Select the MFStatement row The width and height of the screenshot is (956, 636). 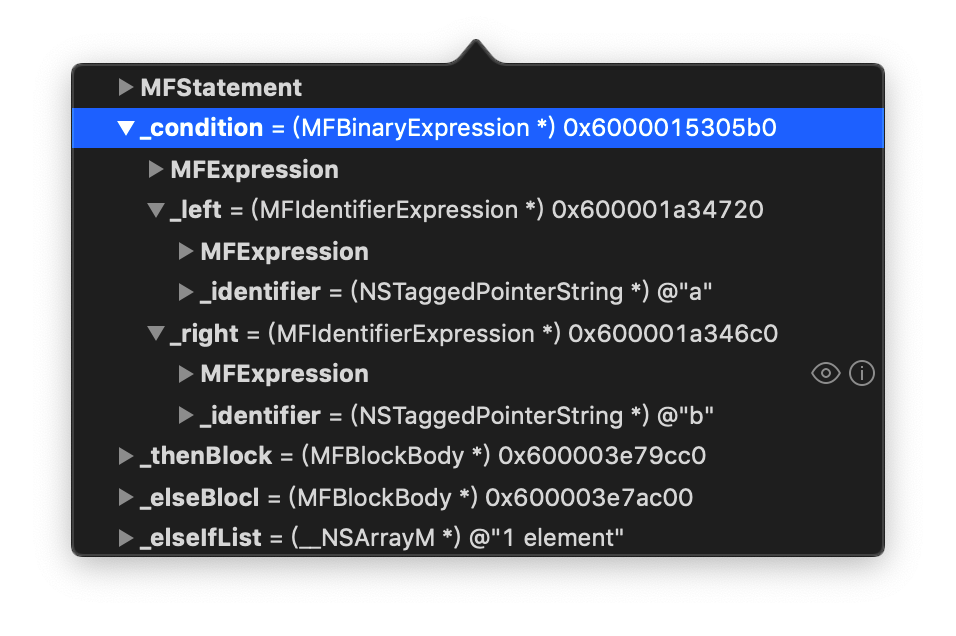[221, 87]
